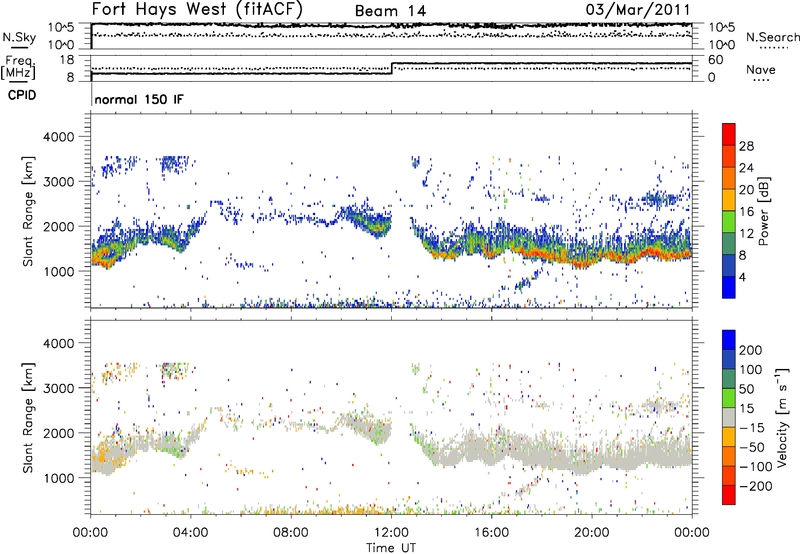Click the '60' Nave axis tick
This screenshot has width=800, height=554.
(x=715, y=60)
